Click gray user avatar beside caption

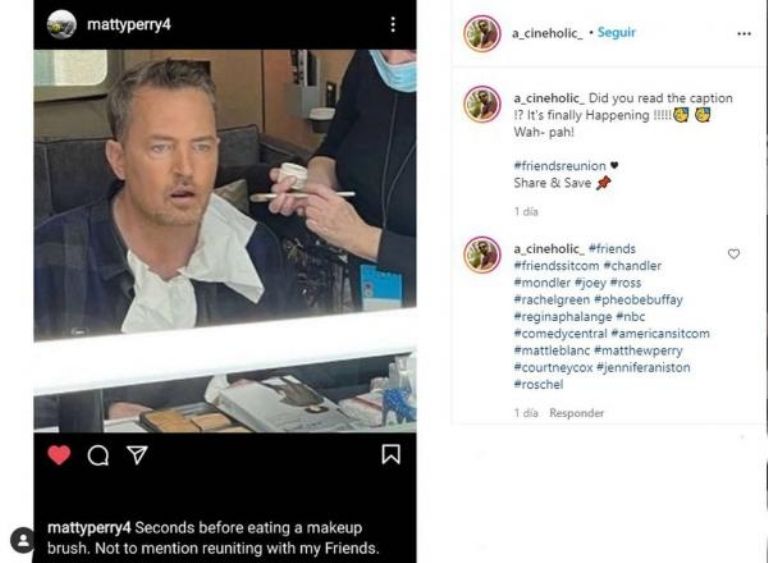click(22, 540)
